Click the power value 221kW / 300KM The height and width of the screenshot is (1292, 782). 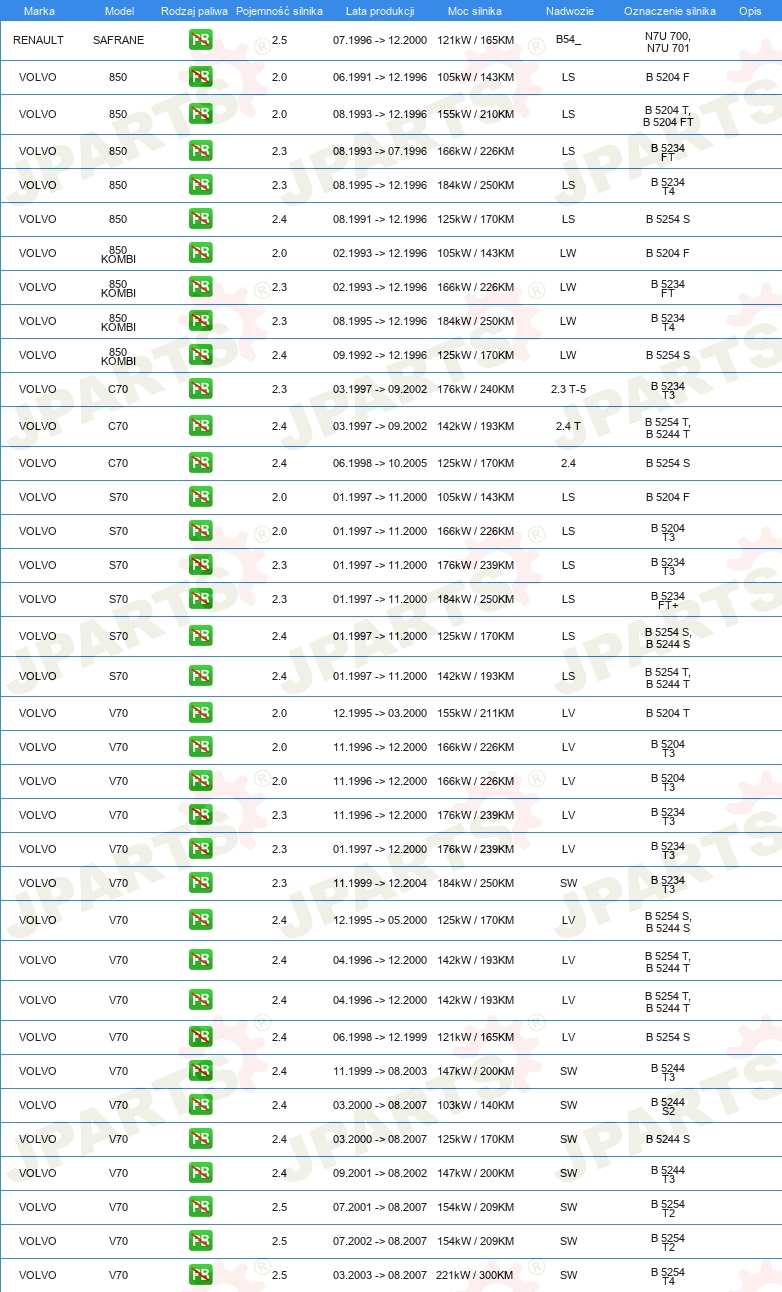(x=475, y=1275)
